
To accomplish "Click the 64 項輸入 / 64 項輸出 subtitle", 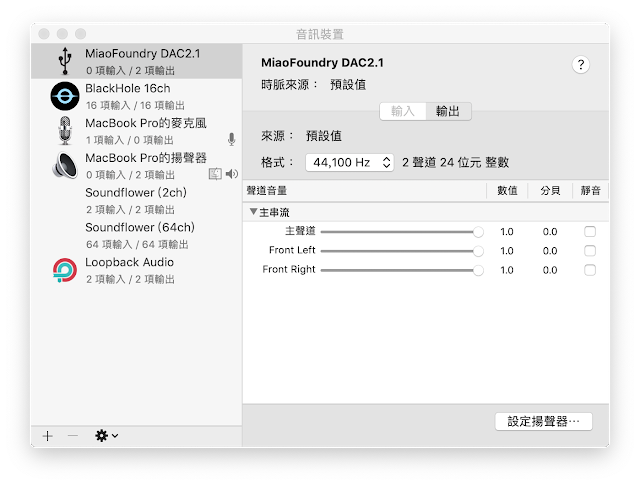I will [137, 245].
